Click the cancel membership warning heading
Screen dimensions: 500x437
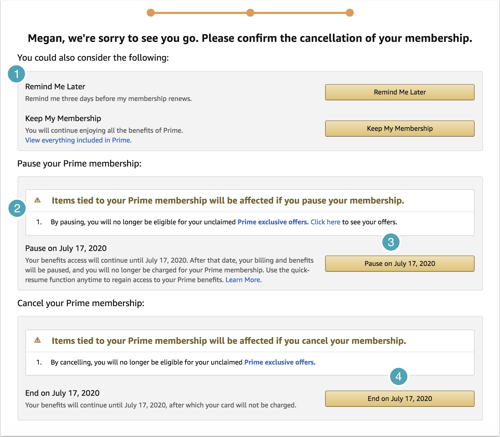tap(229, 341)
